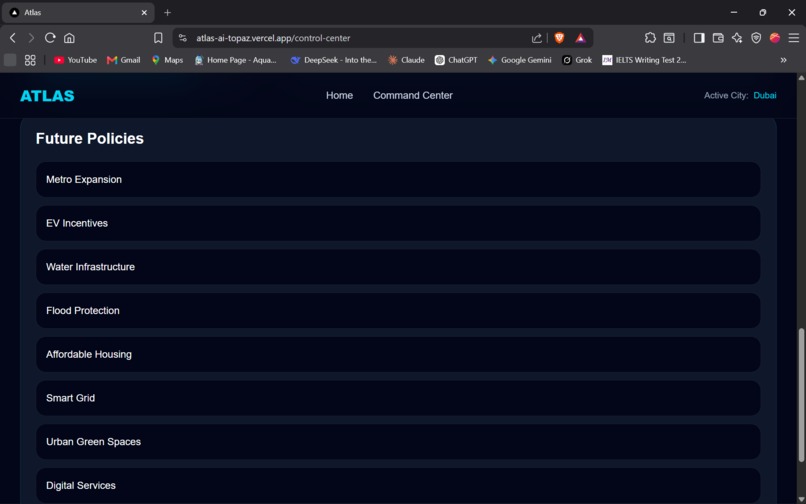Click the ATLAS logo
The width and height of the screenshot is (806, 504).
click(x=47, y=96)
